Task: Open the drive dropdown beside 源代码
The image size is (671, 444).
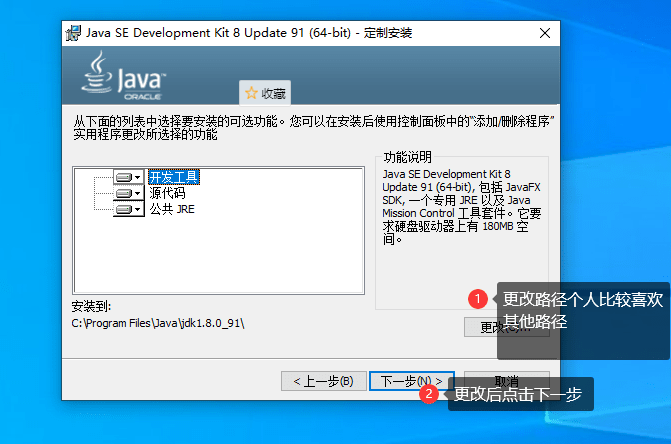Action: click(129, 193)
